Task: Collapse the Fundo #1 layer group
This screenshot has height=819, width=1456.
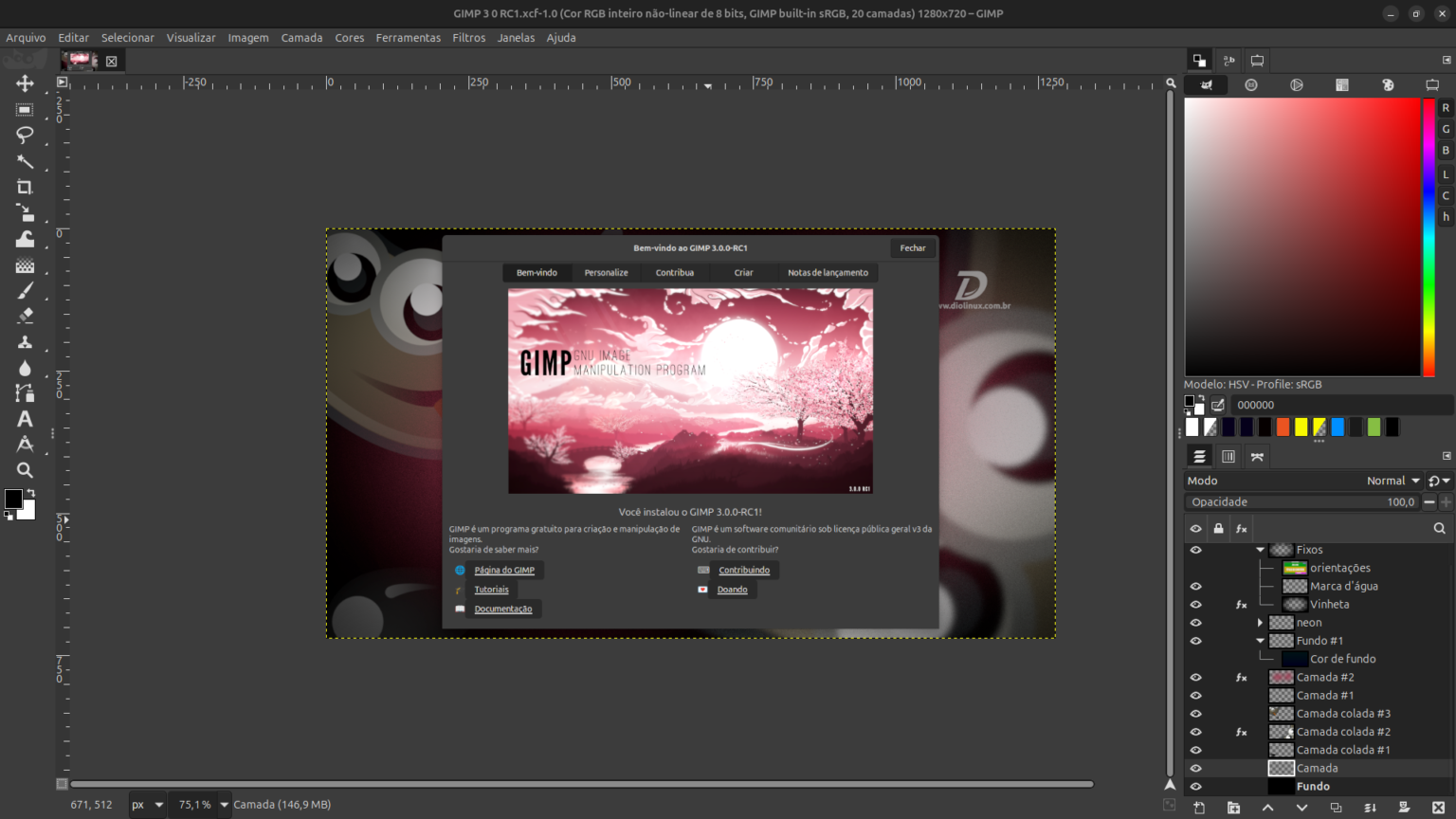Action: click(1261, 640)
